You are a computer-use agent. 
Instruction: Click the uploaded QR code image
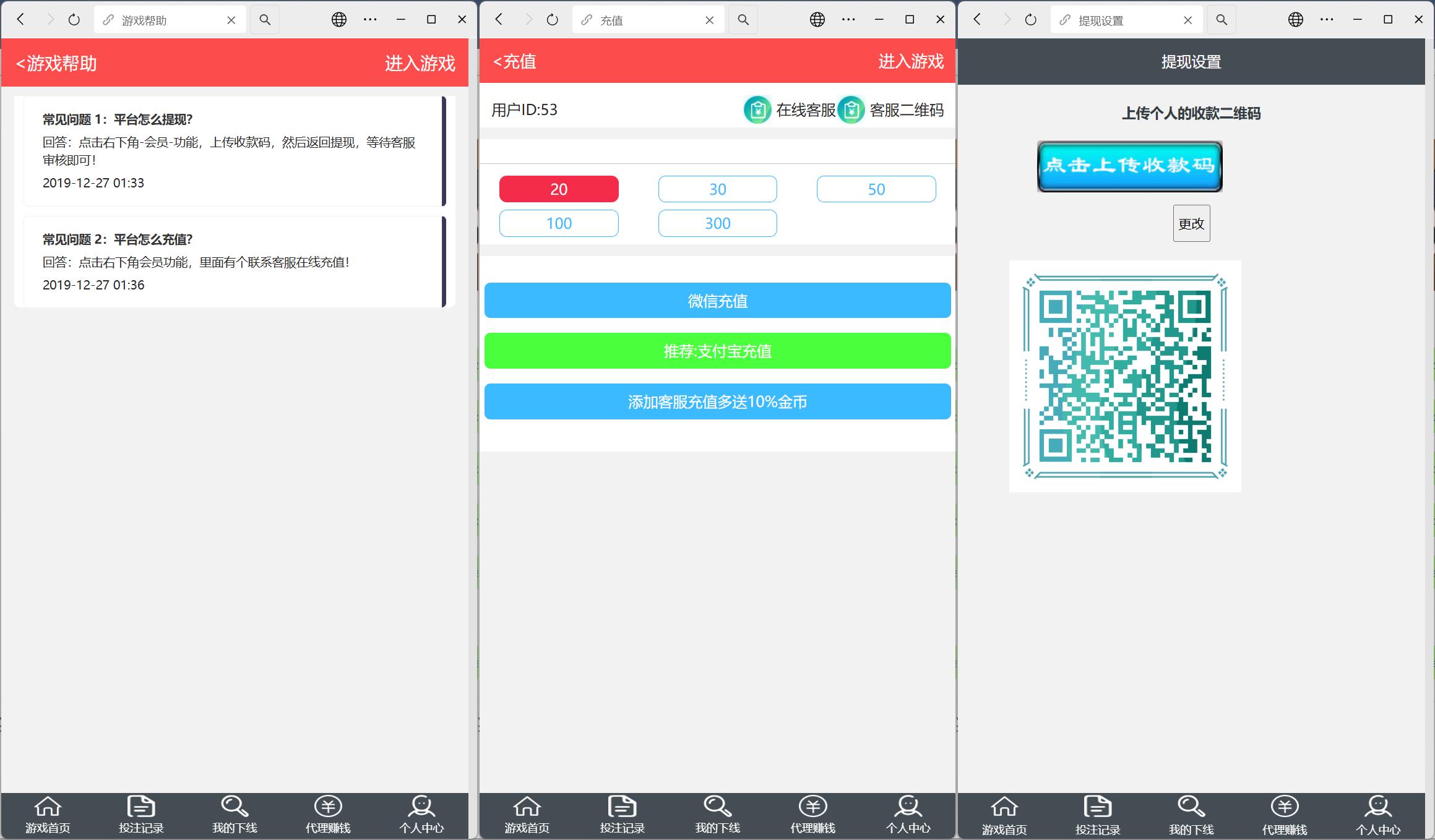[x=1125, y=376]
